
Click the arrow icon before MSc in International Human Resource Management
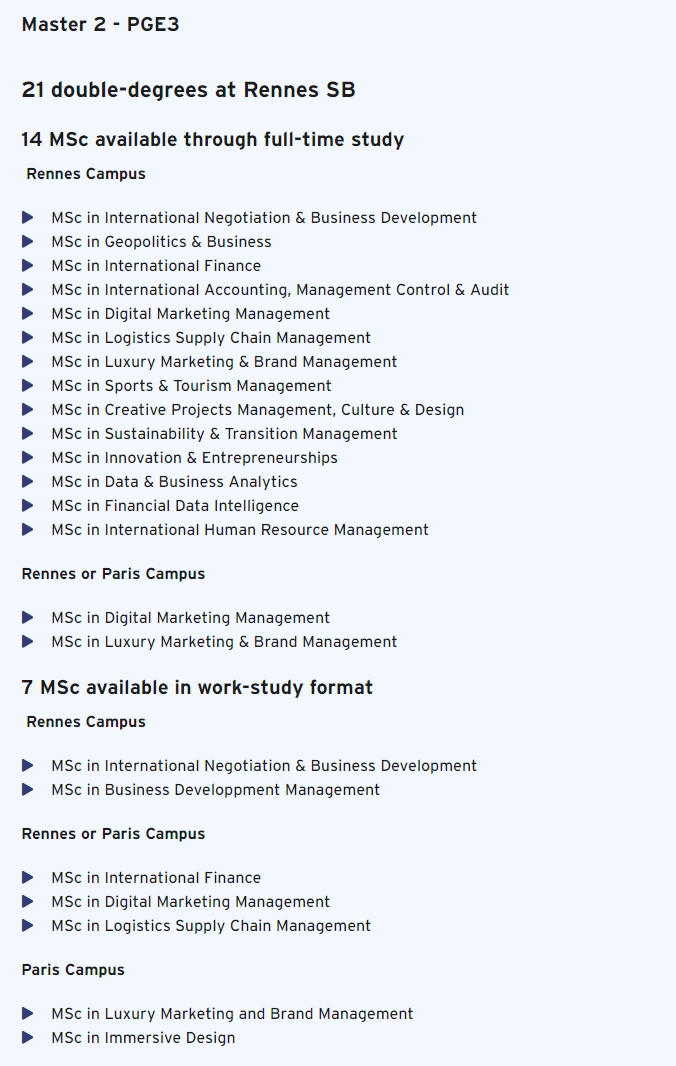pyautogui.click(x=28, y=529)
